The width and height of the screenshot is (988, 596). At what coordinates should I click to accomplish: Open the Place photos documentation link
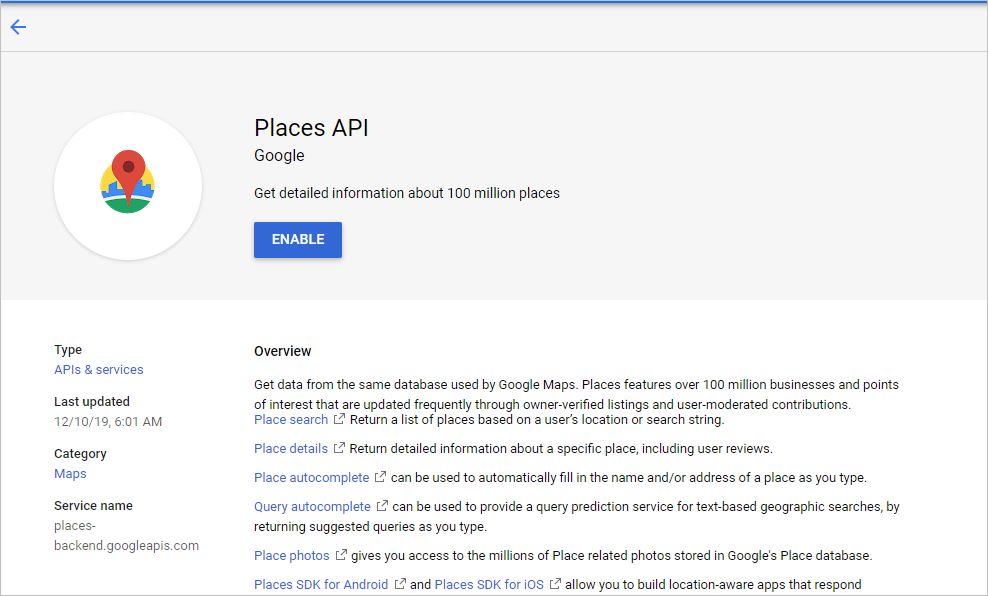pos(293,555)
